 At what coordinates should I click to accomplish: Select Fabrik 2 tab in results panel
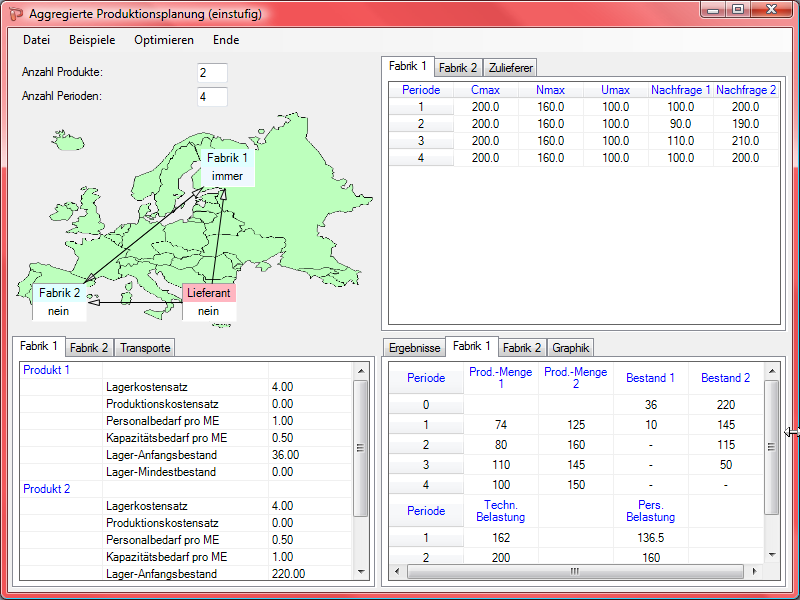click(x=522, y=348)
